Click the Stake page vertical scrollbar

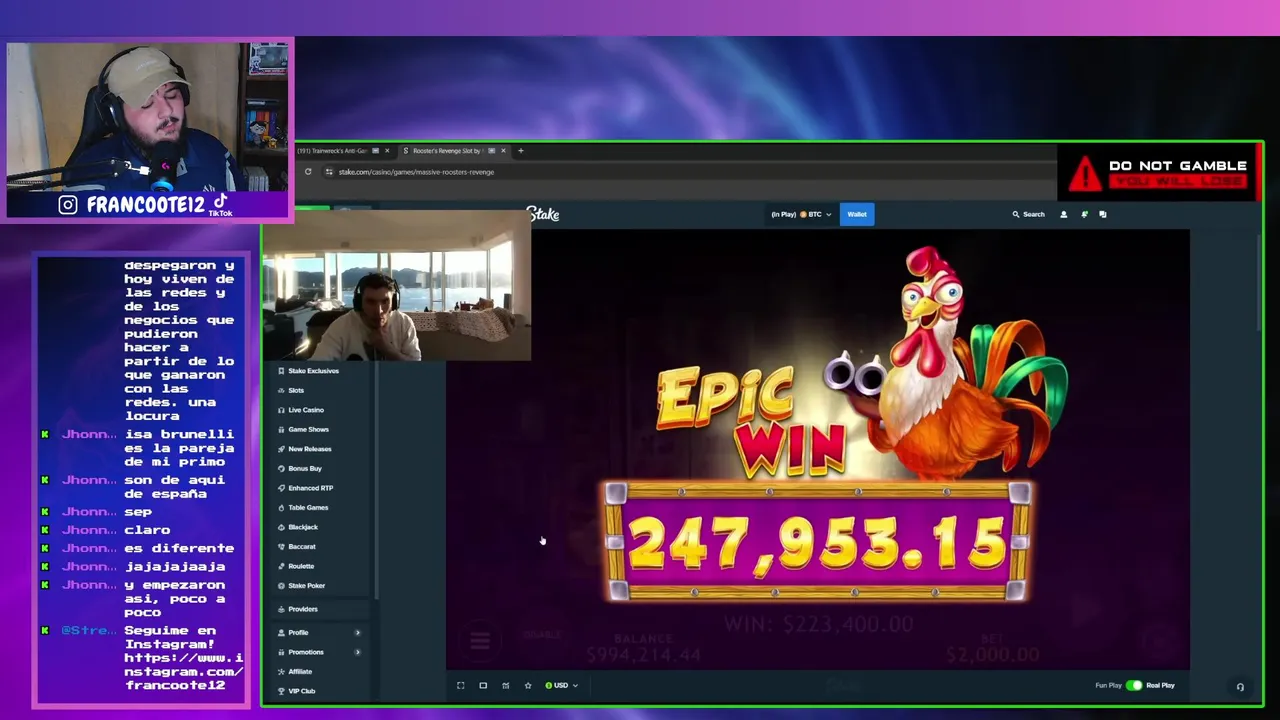point(1258,282)
